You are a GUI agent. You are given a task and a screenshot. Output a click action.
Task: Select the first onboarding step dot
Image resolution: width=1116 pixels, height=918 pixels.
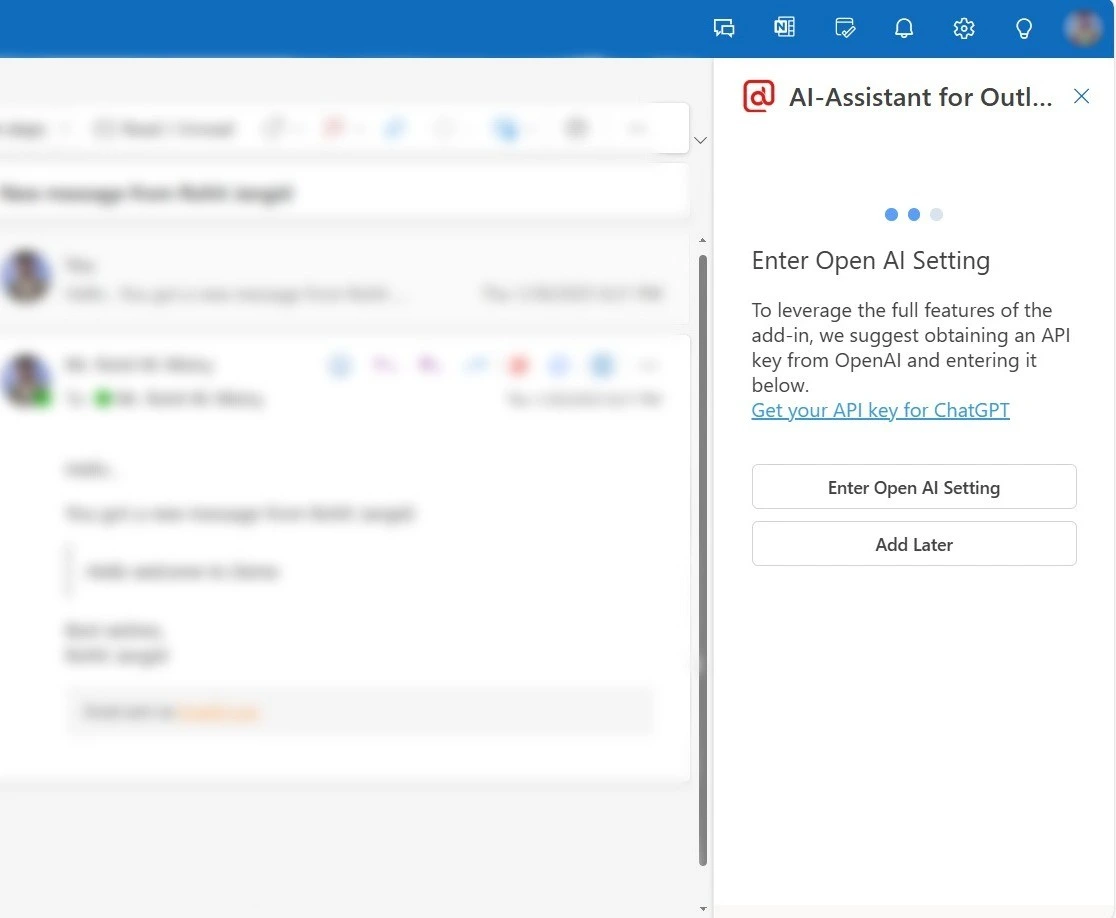click(891, 214)
